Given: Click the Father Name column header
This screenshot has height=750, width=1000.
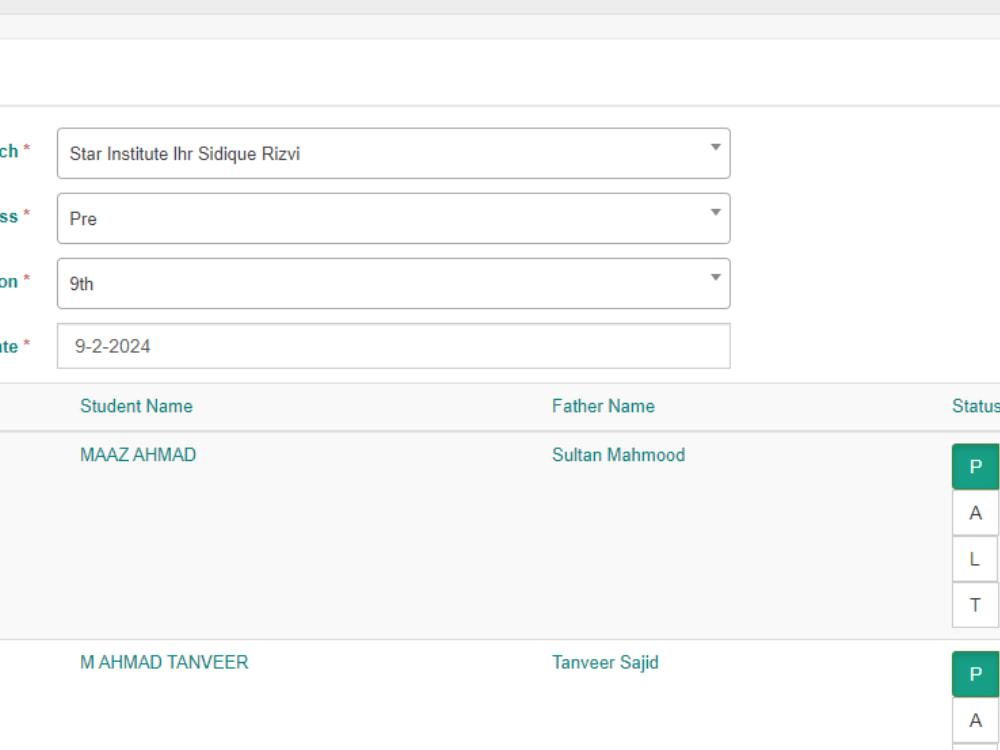Looking at the screenshot, I should [x=603, y=406].
